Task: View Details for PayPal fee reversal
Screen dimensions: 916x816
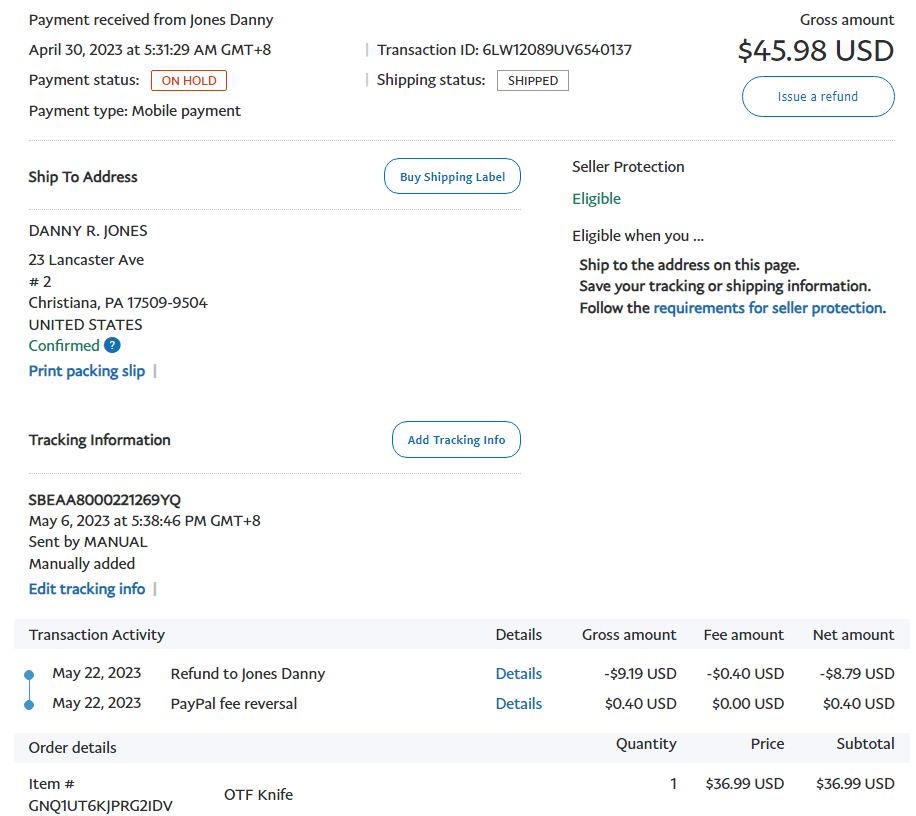Action: coord(518,704)
